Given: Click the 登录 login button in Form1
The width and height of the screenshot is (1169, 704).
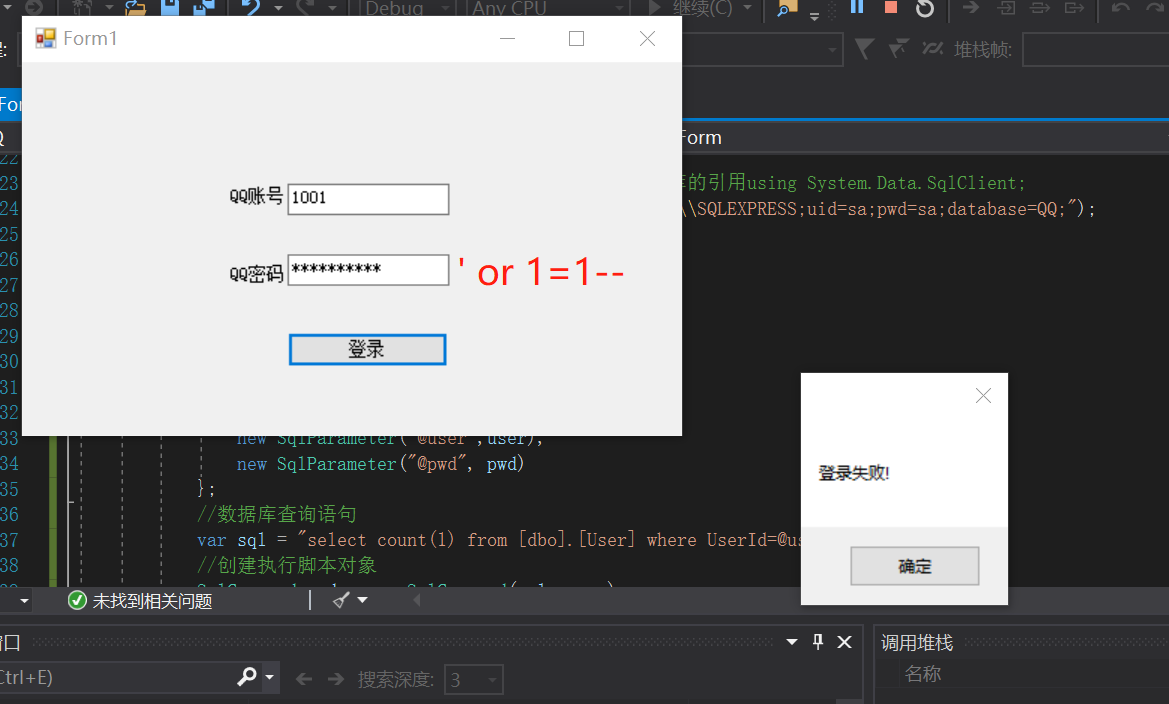Looking at the screenshot, I should point(368,350).
